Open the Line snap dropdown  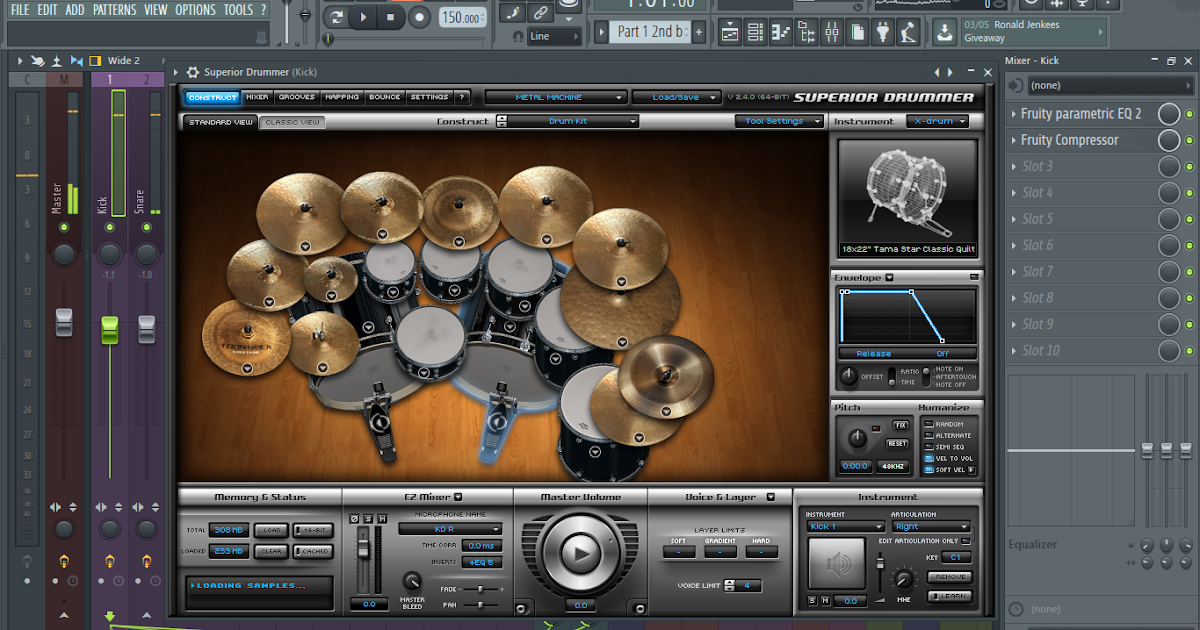click(x=554, y=37)
